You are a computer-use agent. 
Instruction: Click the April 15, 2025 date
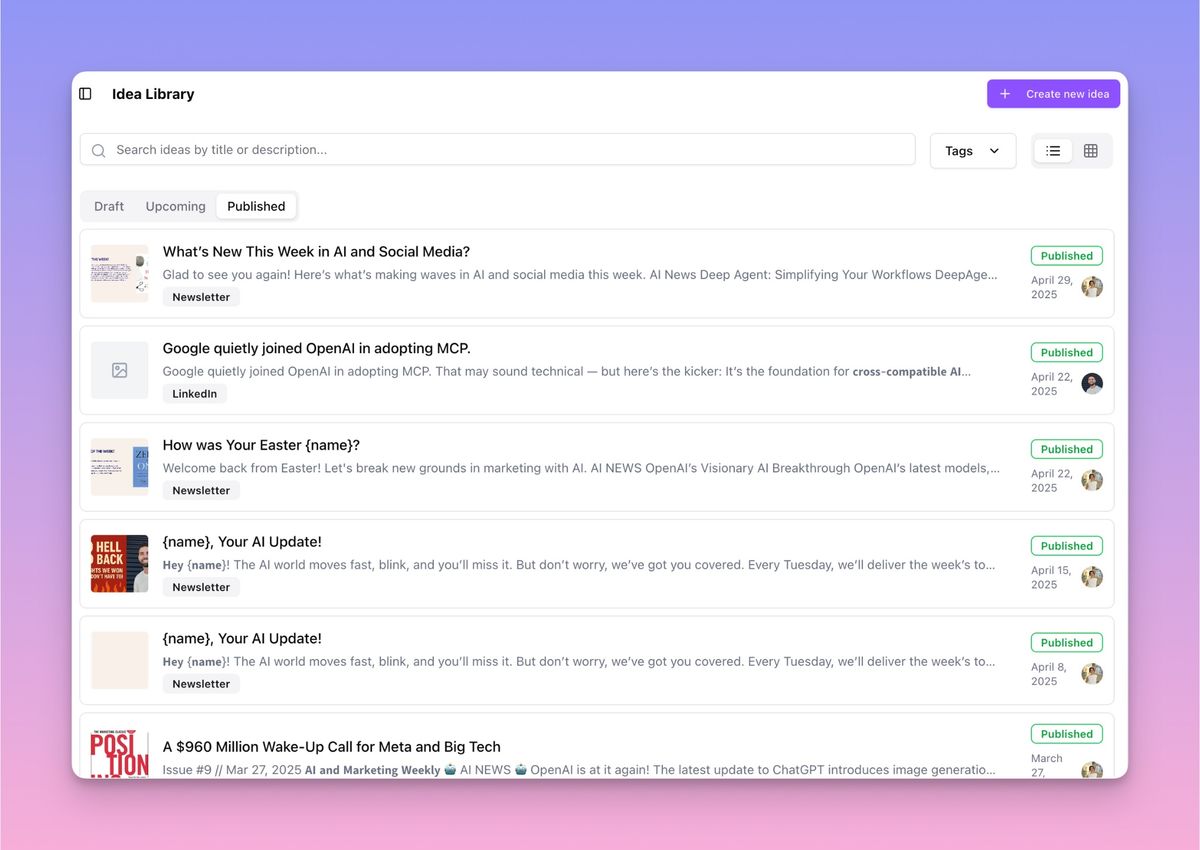(1052, 578)
